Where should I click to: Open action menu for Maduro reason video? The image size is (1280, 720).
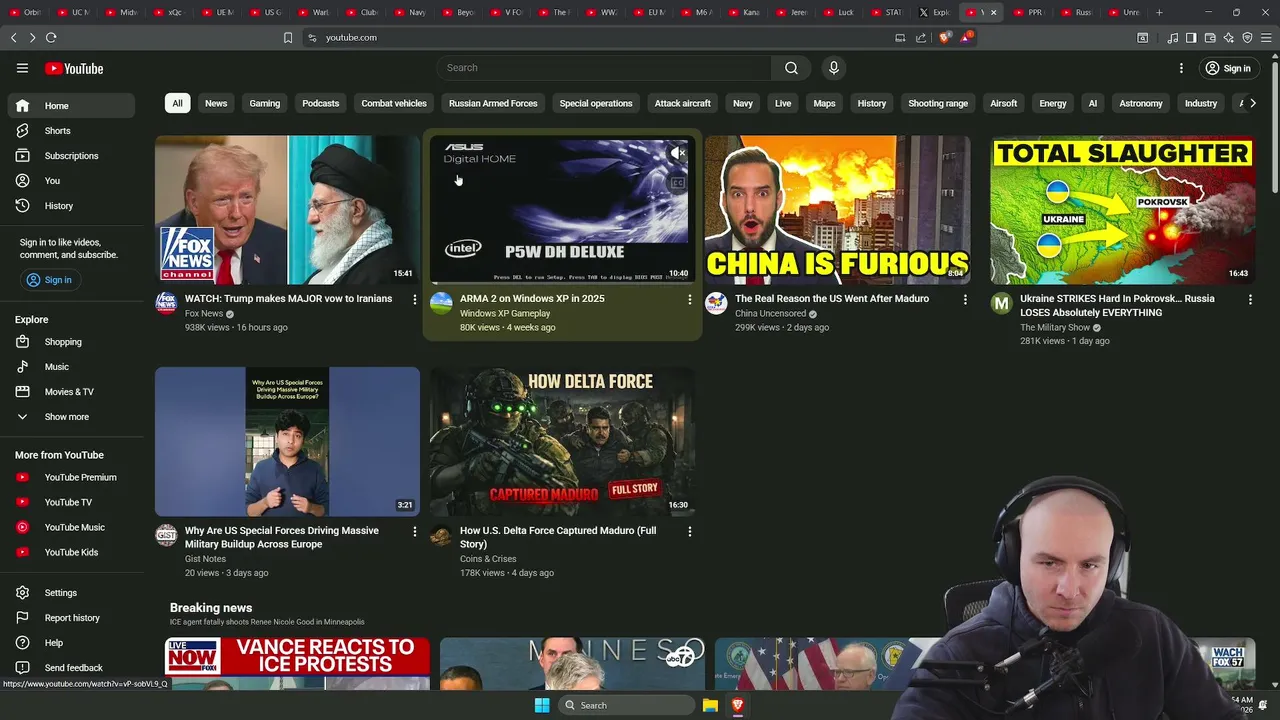click(x=965, y=299)
